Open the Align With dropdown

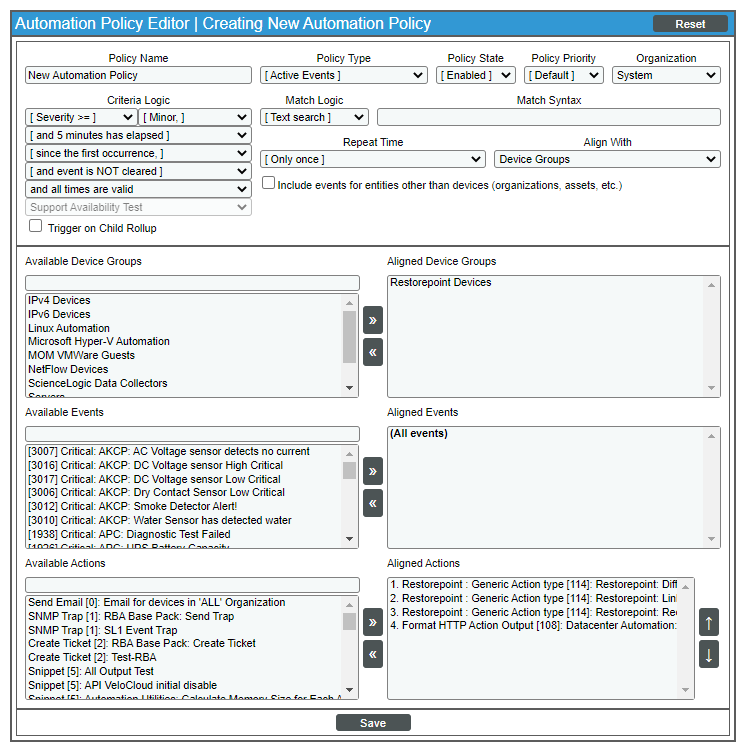pyautogui.click(x=607, y=159)
